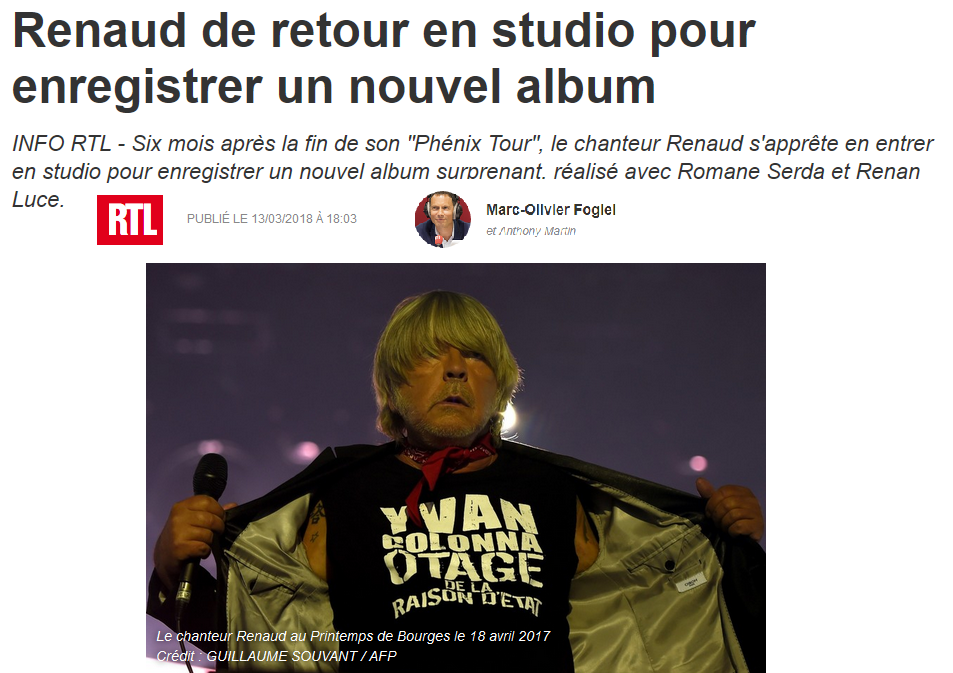Select the co-author name Anthony Martin
The image size is (953, 673).
coord(537,231)
